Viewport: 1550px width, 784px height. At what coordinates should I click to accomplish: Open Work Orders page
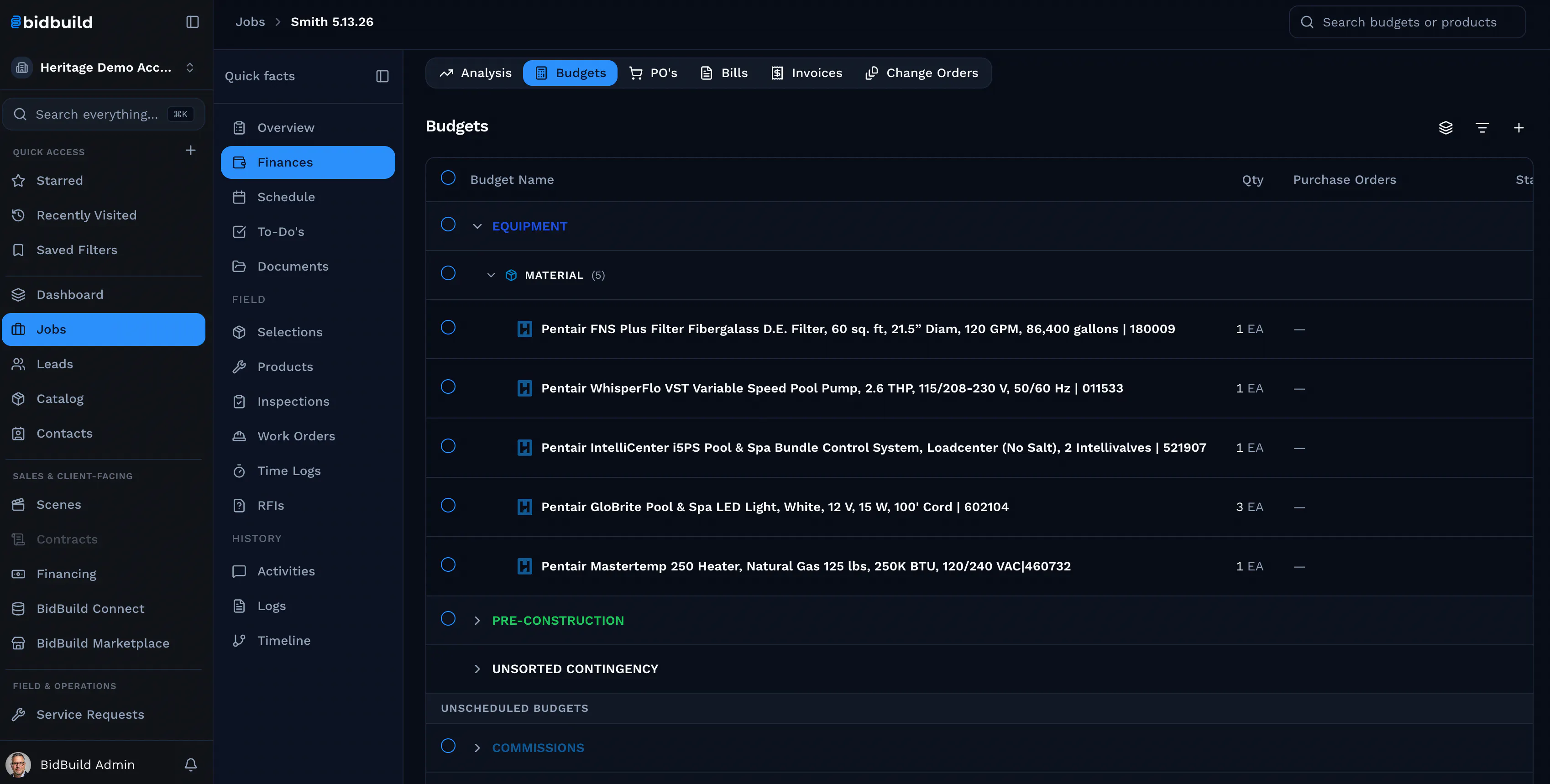tap(308, 436)
